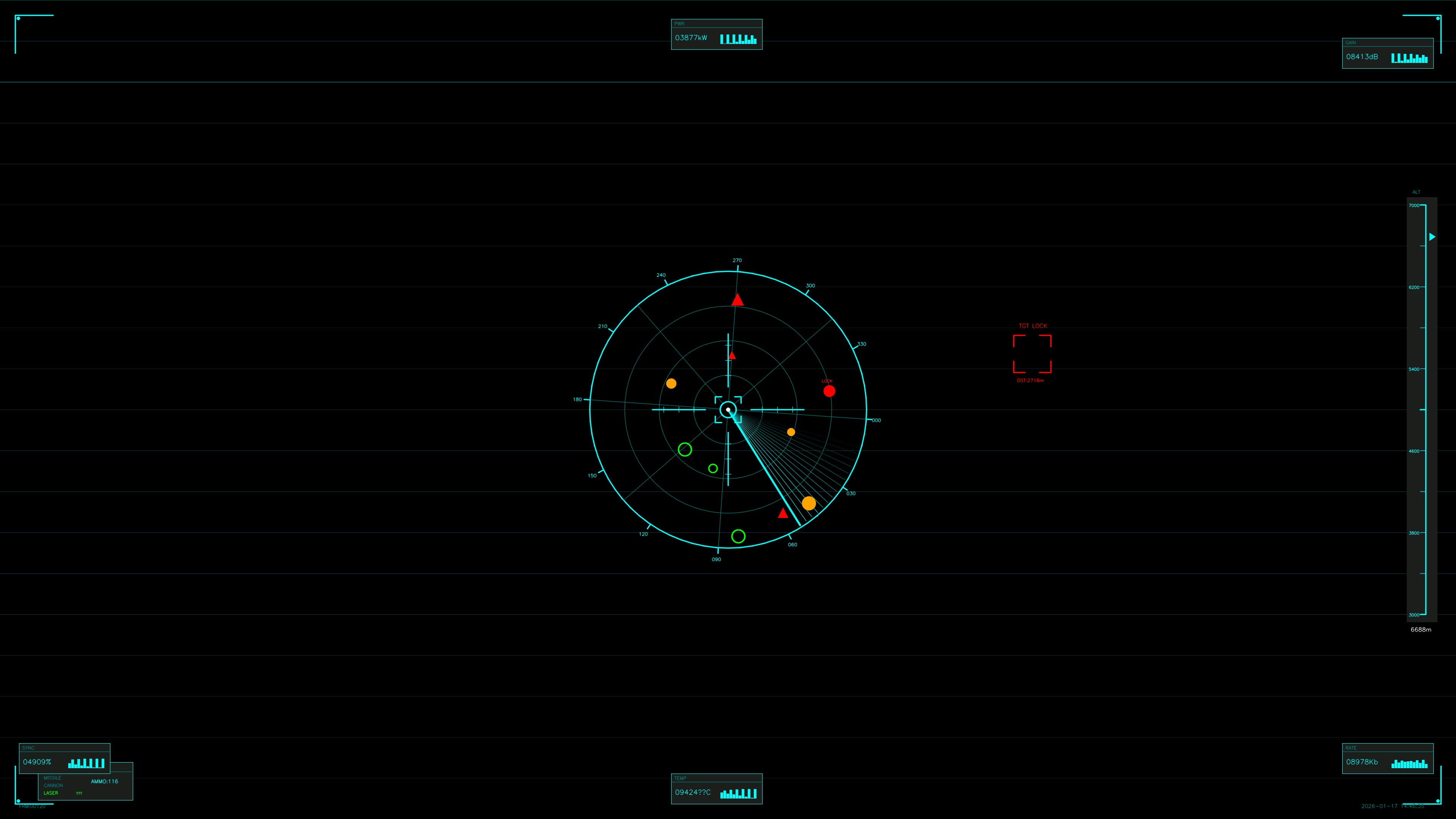The height and width of the screenshot is (819, 1456).
Task: Activate the LASER weapon mode
Action: point(51,793)
